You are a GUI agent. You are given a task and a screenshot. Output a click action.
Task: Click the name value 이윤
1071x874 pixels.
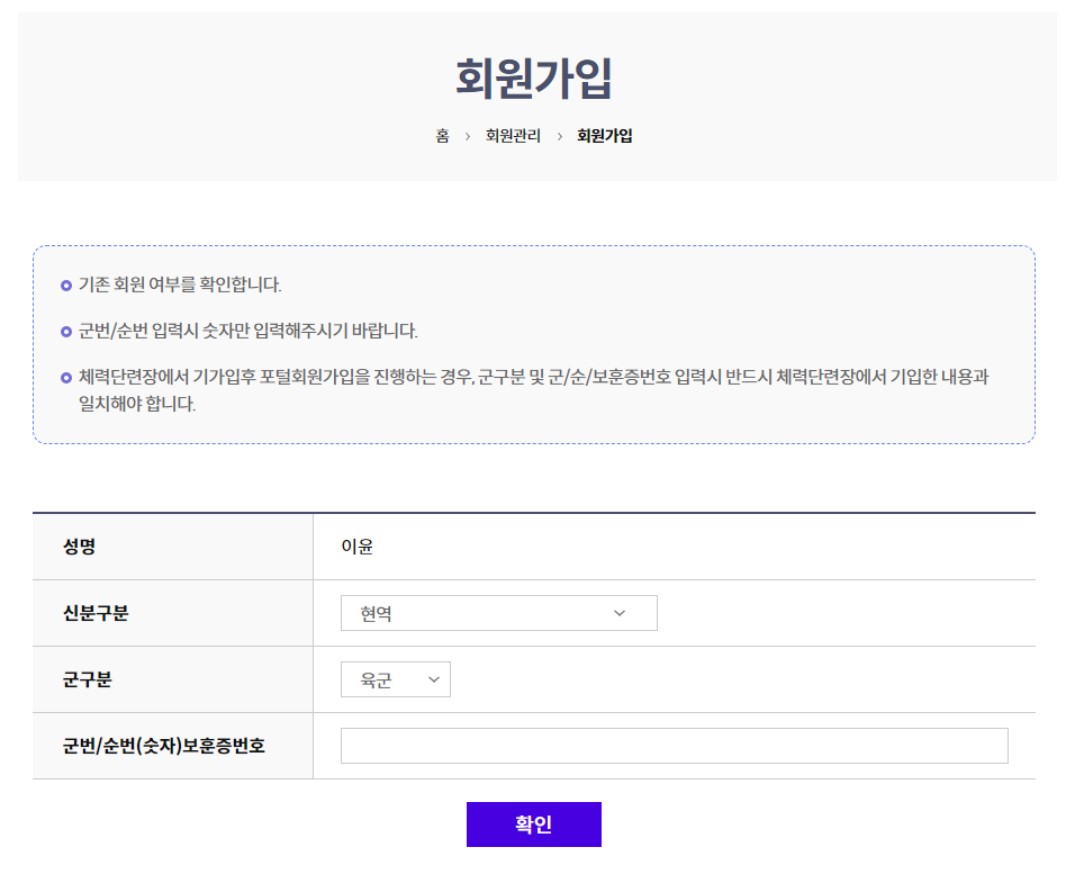tap(357, 546)
